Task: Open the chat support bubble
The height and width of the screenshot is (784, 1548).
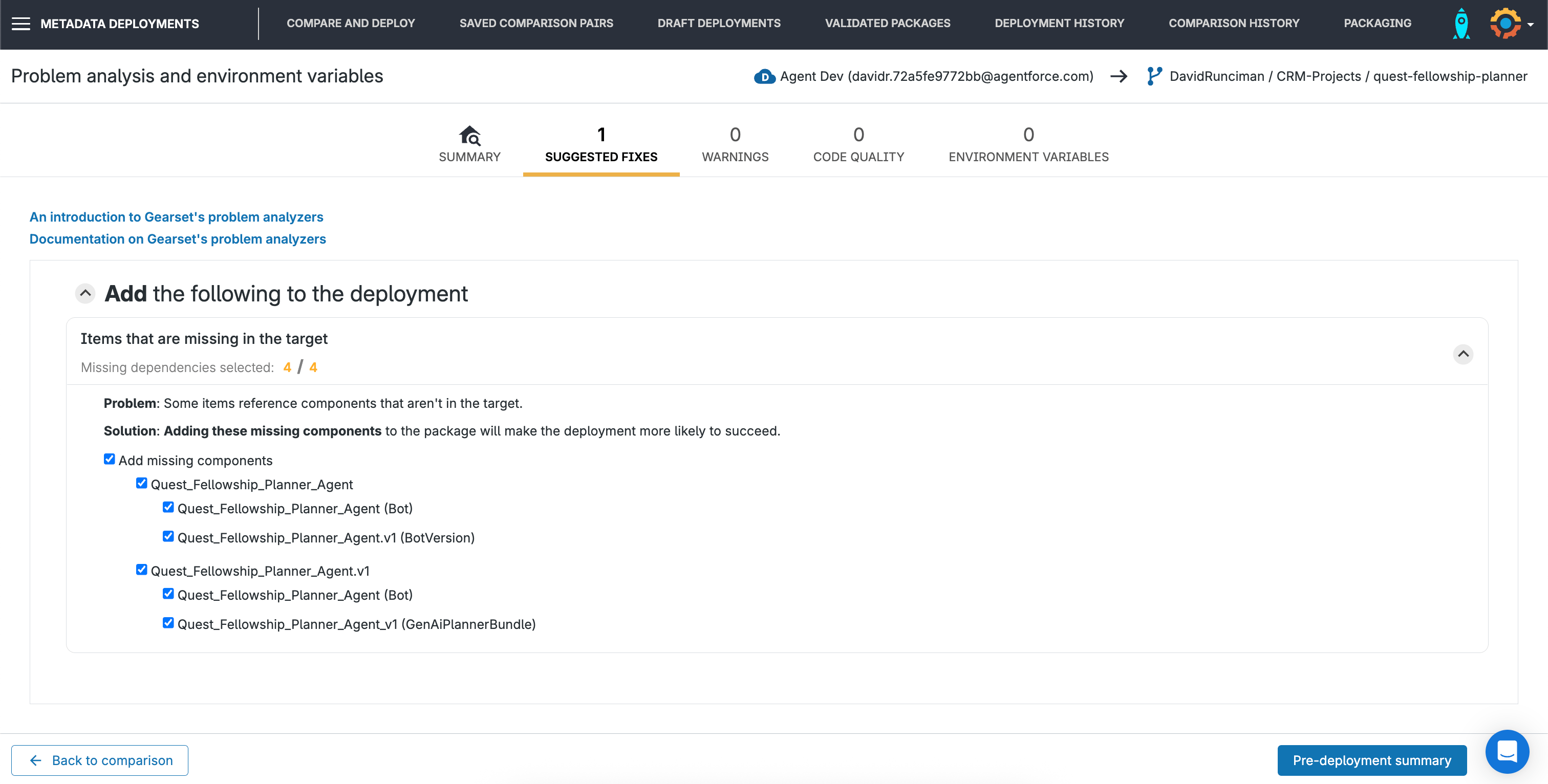Action: tap(1507, 752)
